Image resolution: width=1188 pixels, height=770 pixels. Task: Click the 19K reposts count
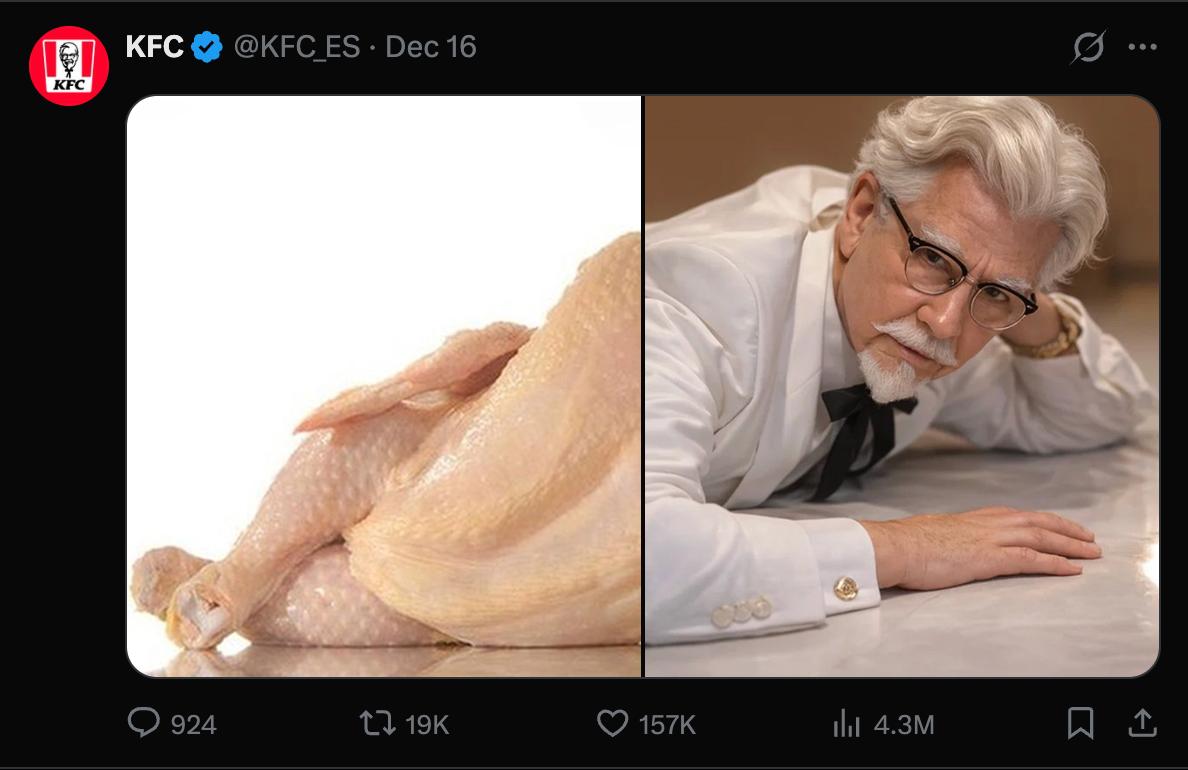[426, 724]
